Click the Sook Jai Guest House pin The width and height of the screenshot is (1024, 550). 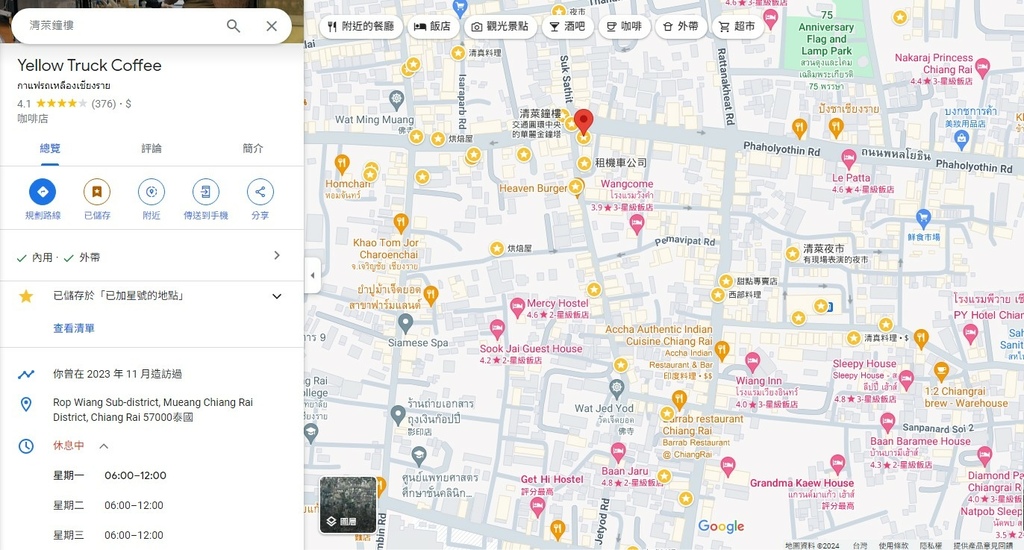click(497, 330)
